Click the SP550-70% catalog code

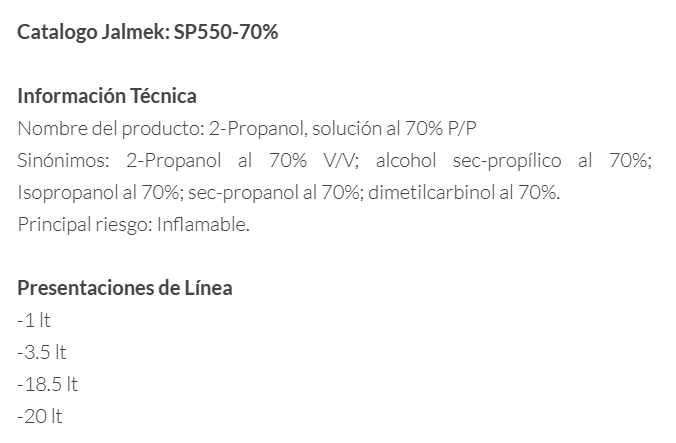pos(227,32)
